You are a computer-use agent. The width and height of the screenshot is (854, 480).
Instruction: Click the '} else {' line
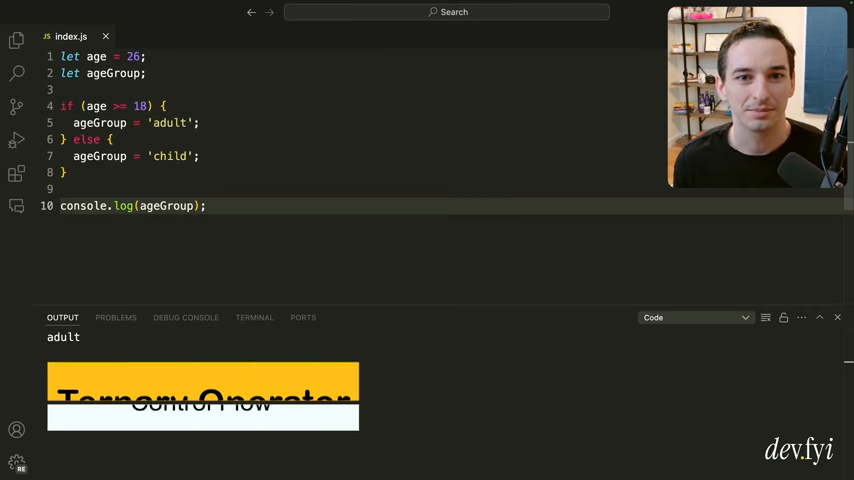tap(87, 139)
